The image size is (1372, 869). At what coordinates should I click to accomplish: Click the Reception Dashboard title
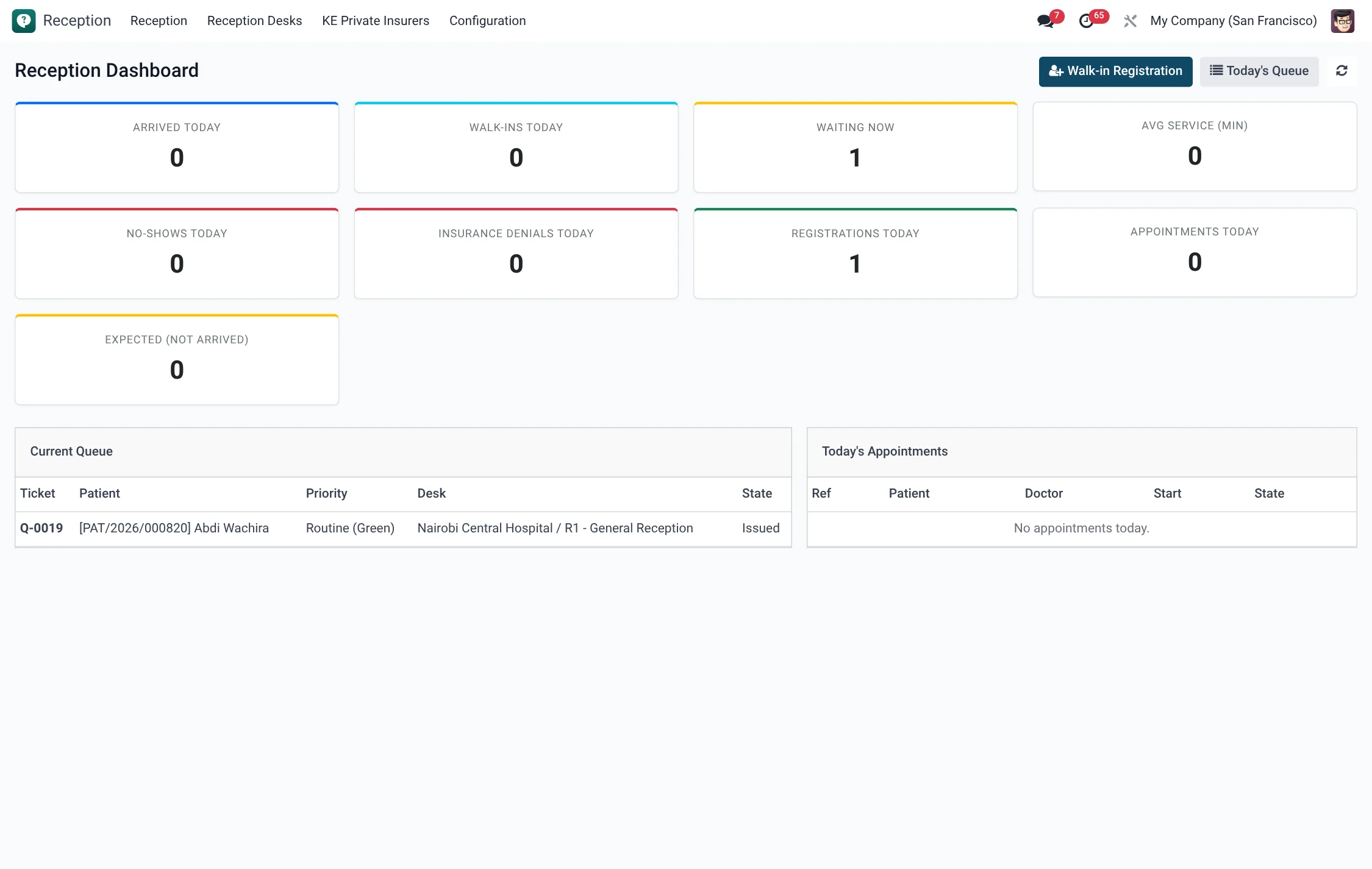(107, 71)
